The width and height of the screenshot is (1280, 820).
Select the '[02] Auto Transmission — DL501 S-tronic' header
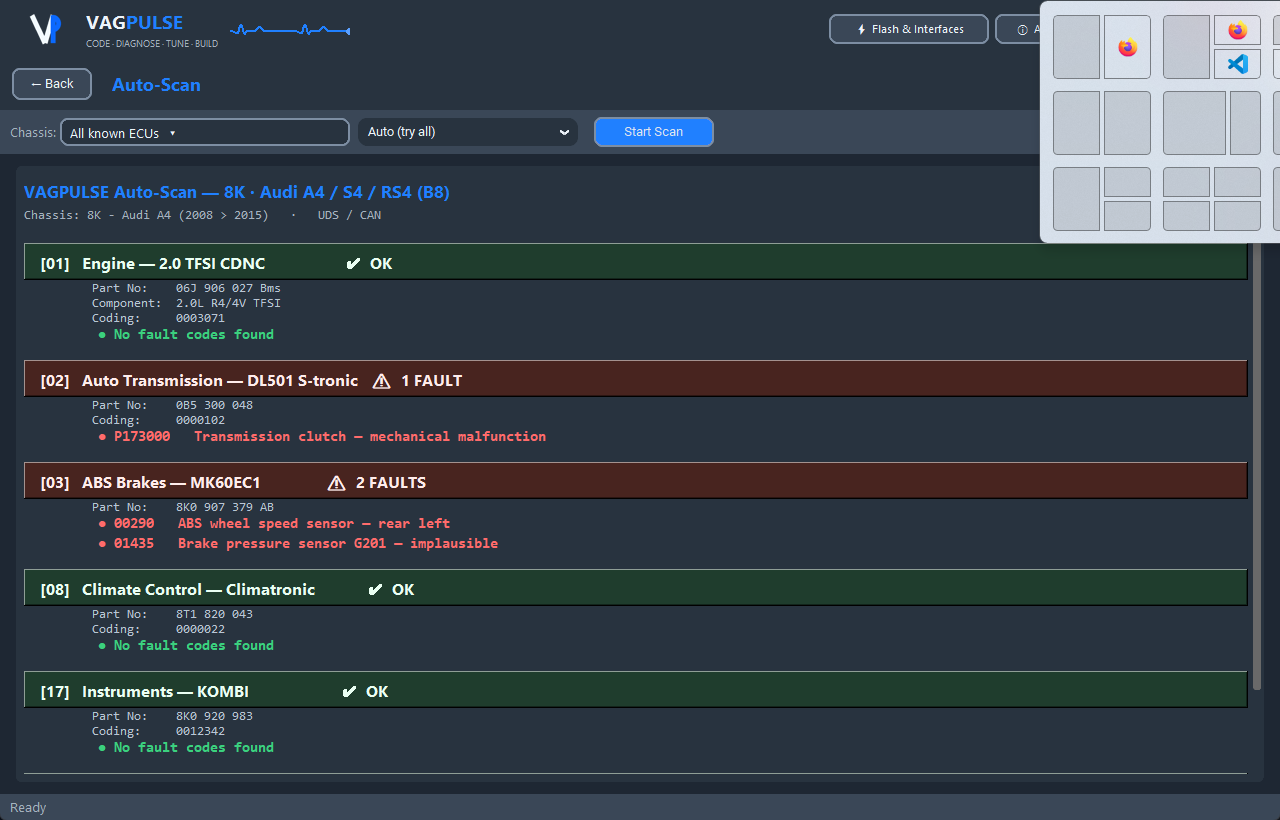pos(636,380)
